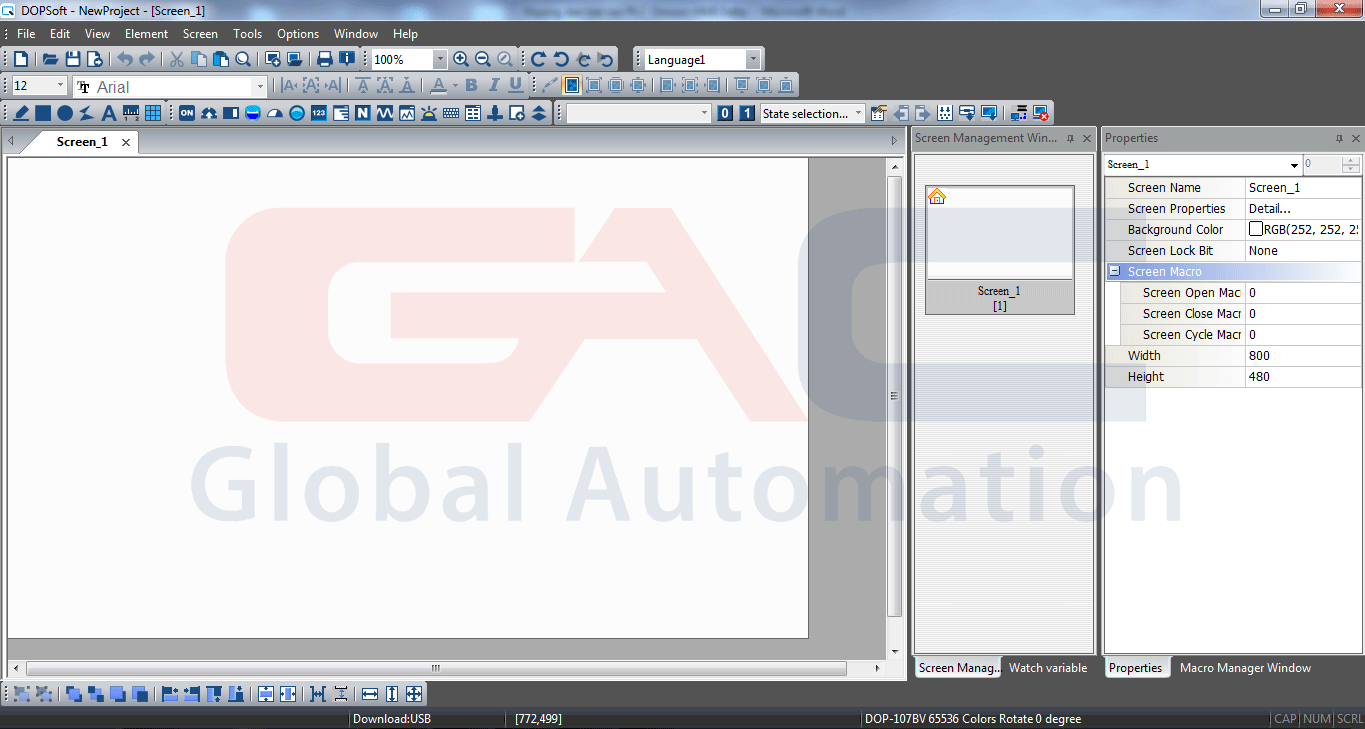Toggle Bold text formatting

[471, 86]
